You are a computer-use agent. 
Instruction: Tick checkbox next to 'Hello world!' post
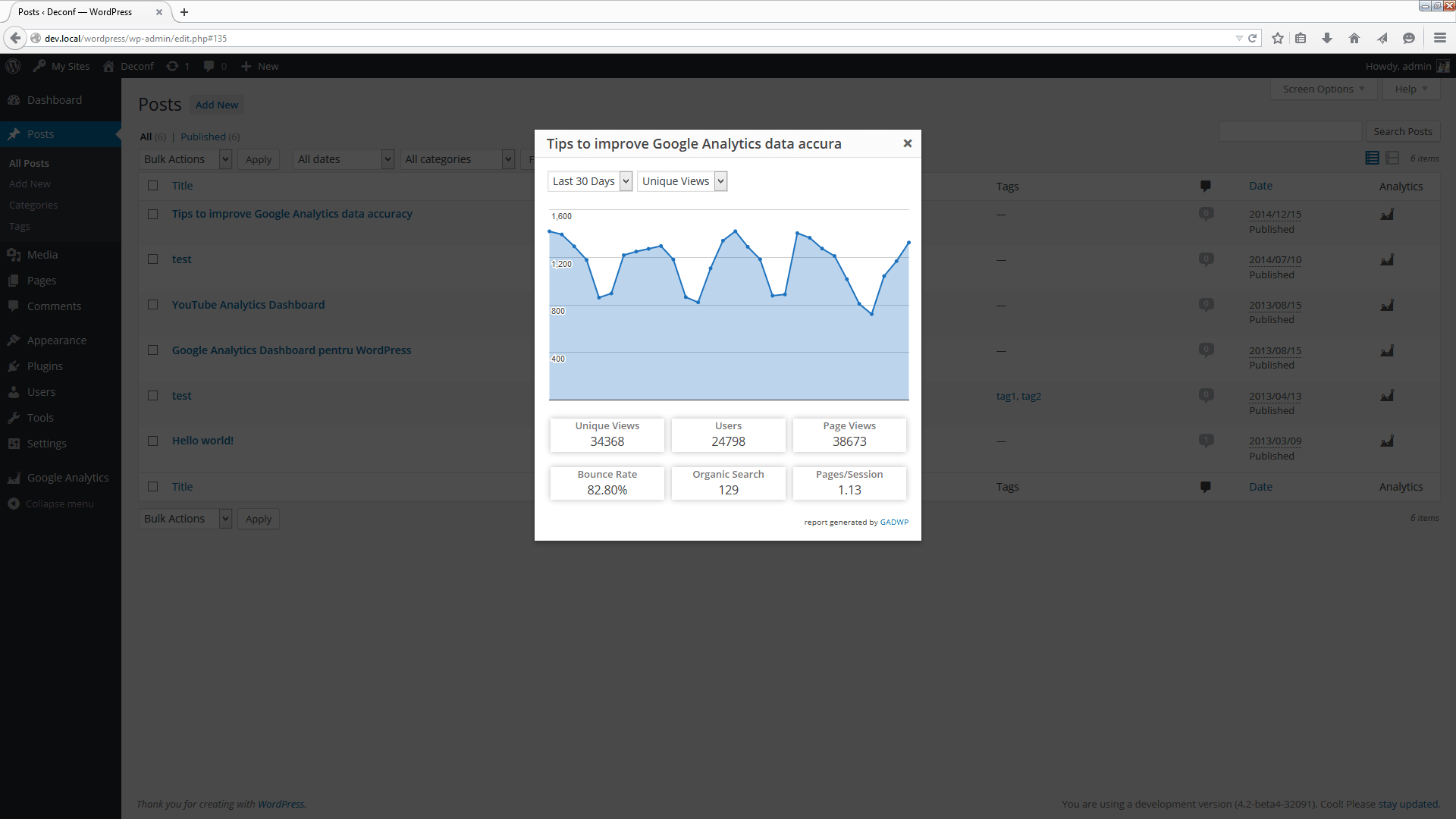(153, 441)
